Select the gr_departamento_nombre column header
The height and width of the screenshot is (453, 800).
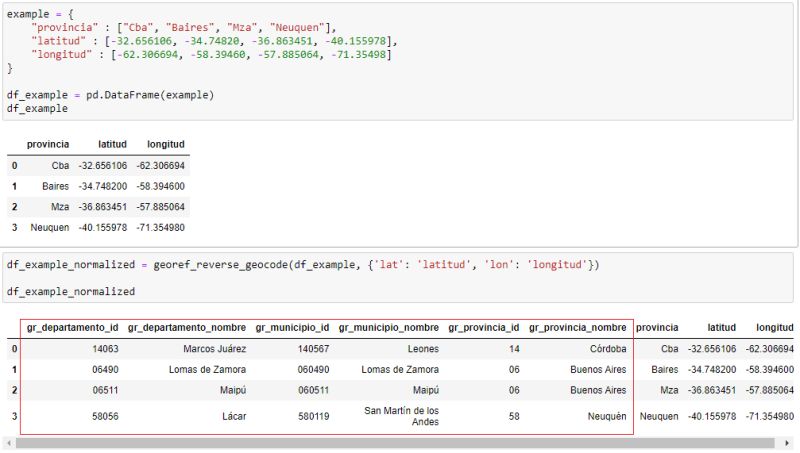coord(187,328)
